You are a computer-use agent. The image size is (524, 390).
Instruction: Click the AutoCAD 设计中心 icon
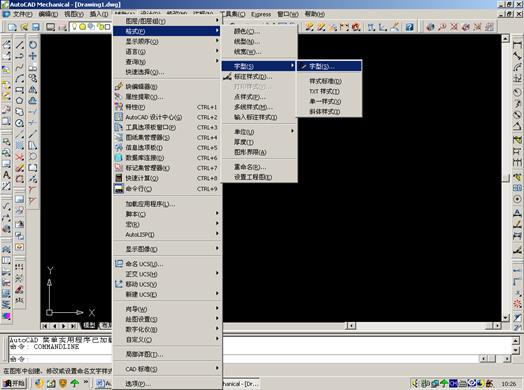click(x=119, y=117)
